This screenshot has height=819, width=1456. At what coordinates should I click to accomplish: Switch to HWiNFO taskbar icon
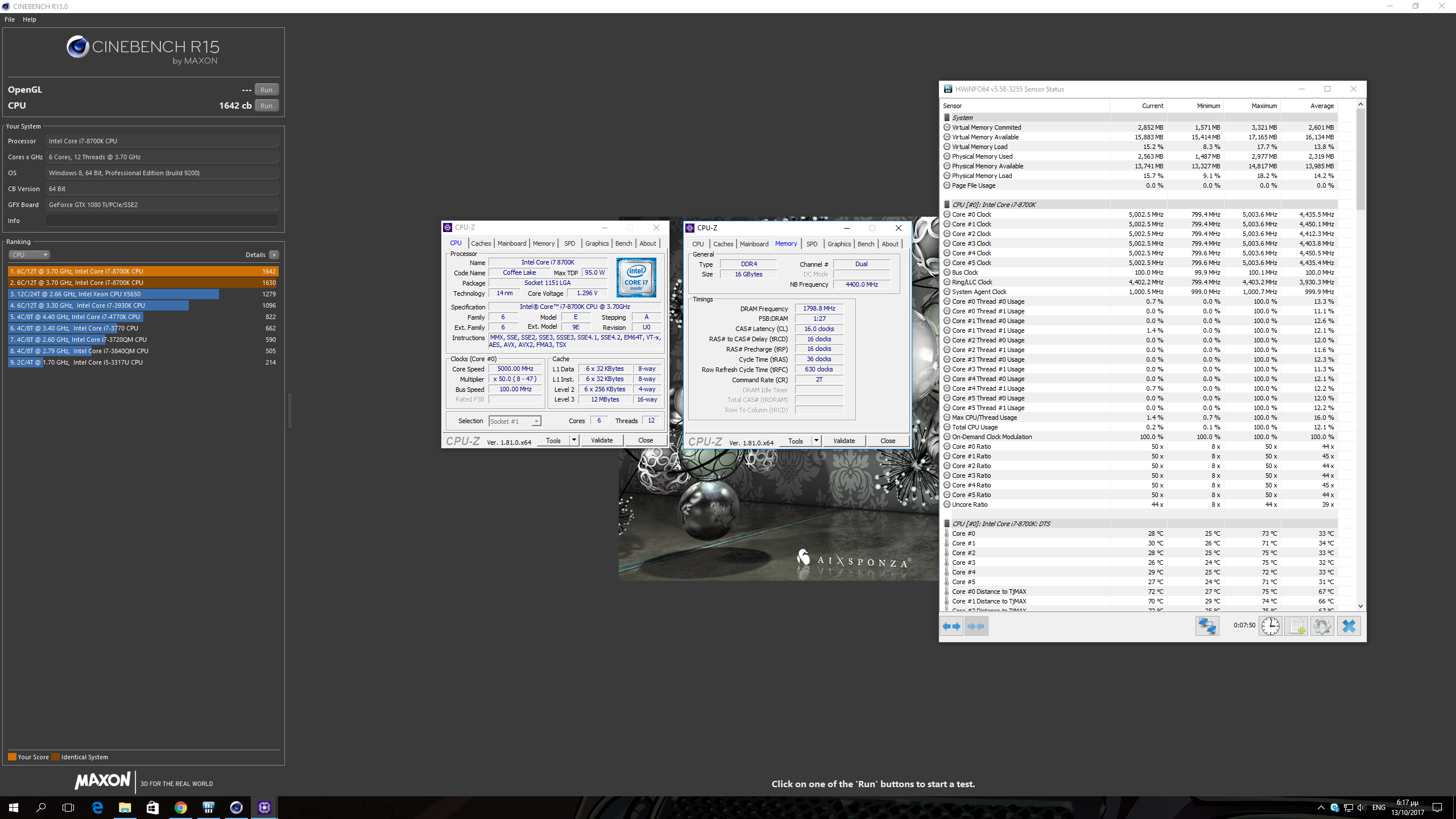pyautogui.click(x=208, y=807)
